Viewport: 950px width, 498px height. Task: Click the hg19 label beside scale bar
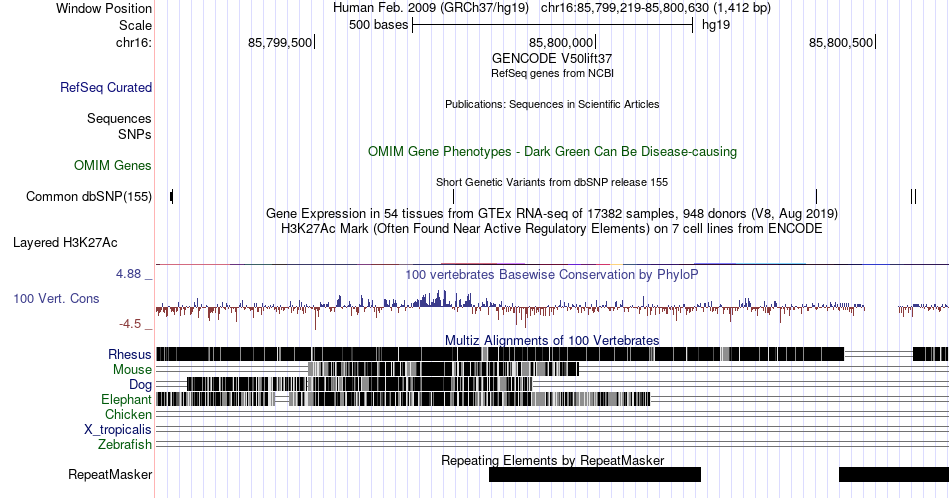coord(716,25)
